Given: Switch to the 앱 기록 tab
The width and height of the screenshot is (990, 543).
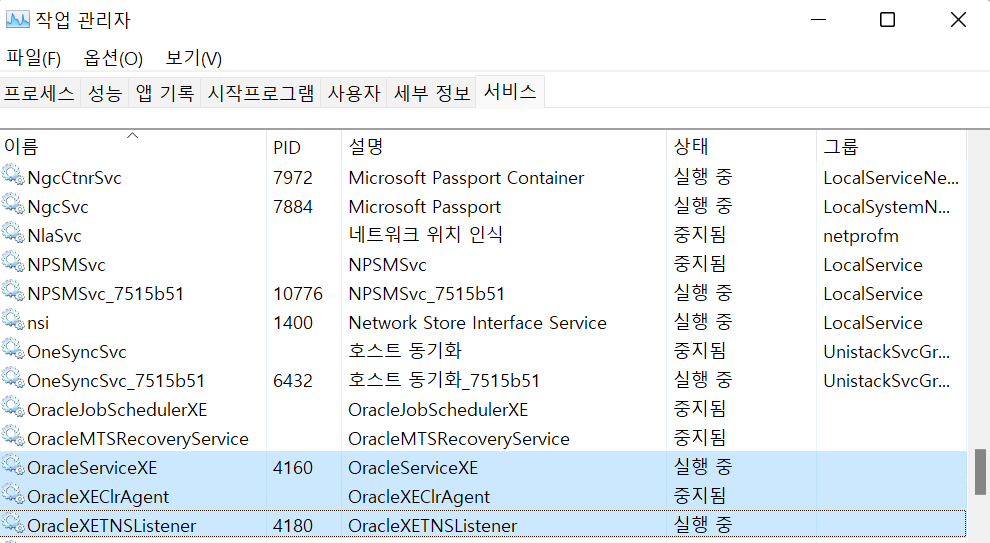Looking at the screenshot, I should click(165, 93).
